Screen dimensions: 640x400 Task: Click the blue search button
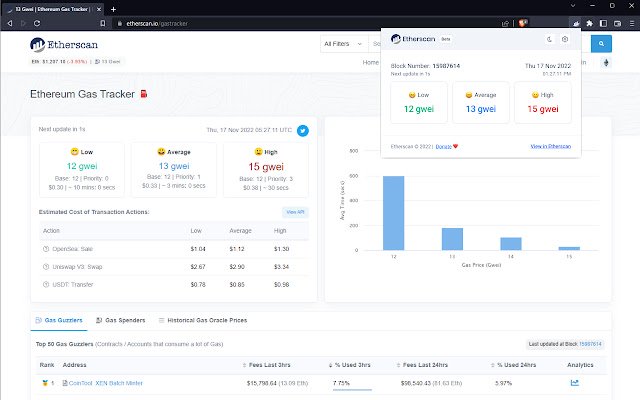tap(601, 44)
